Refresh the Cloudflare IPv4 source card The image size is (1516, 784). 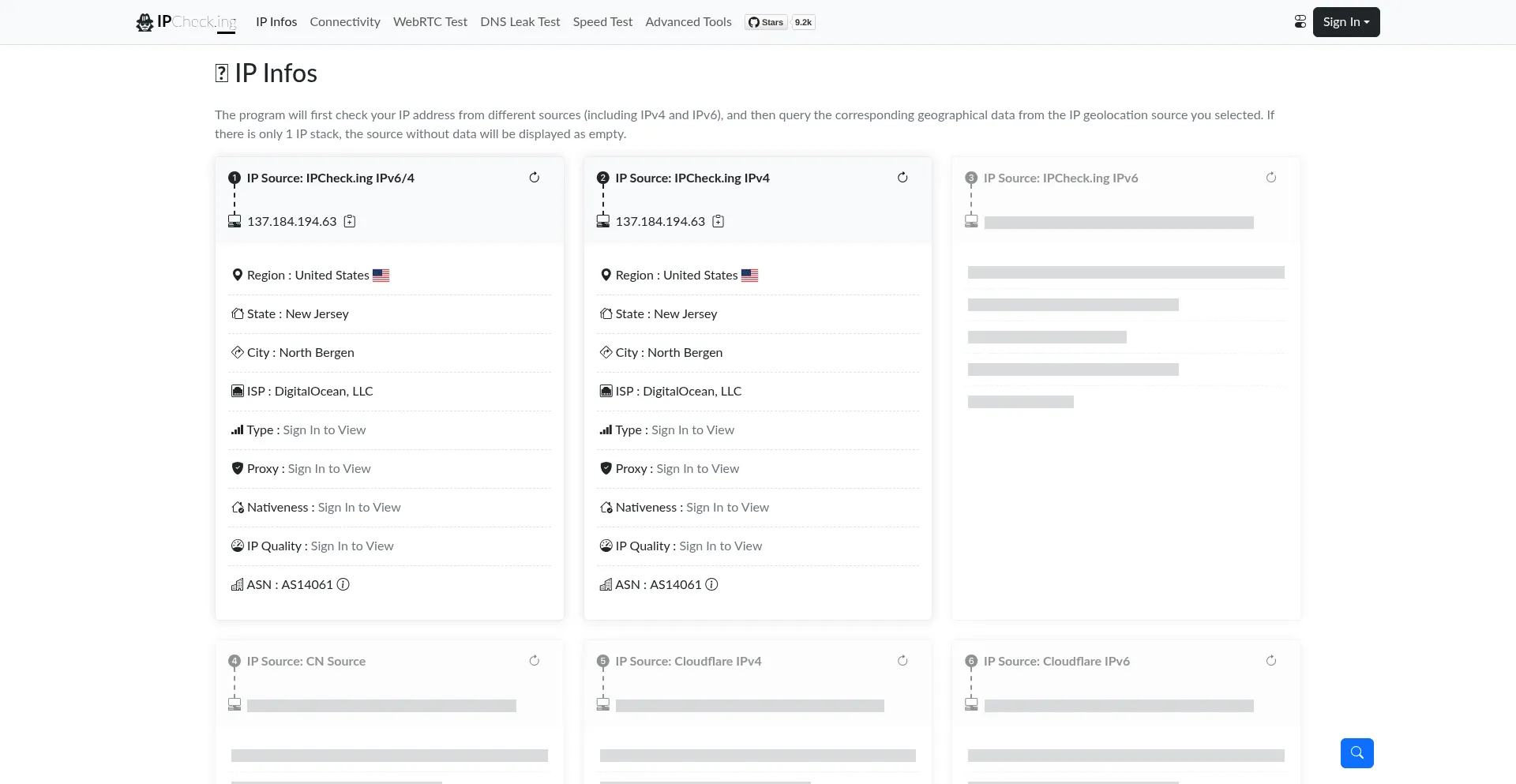coord(902,661)
